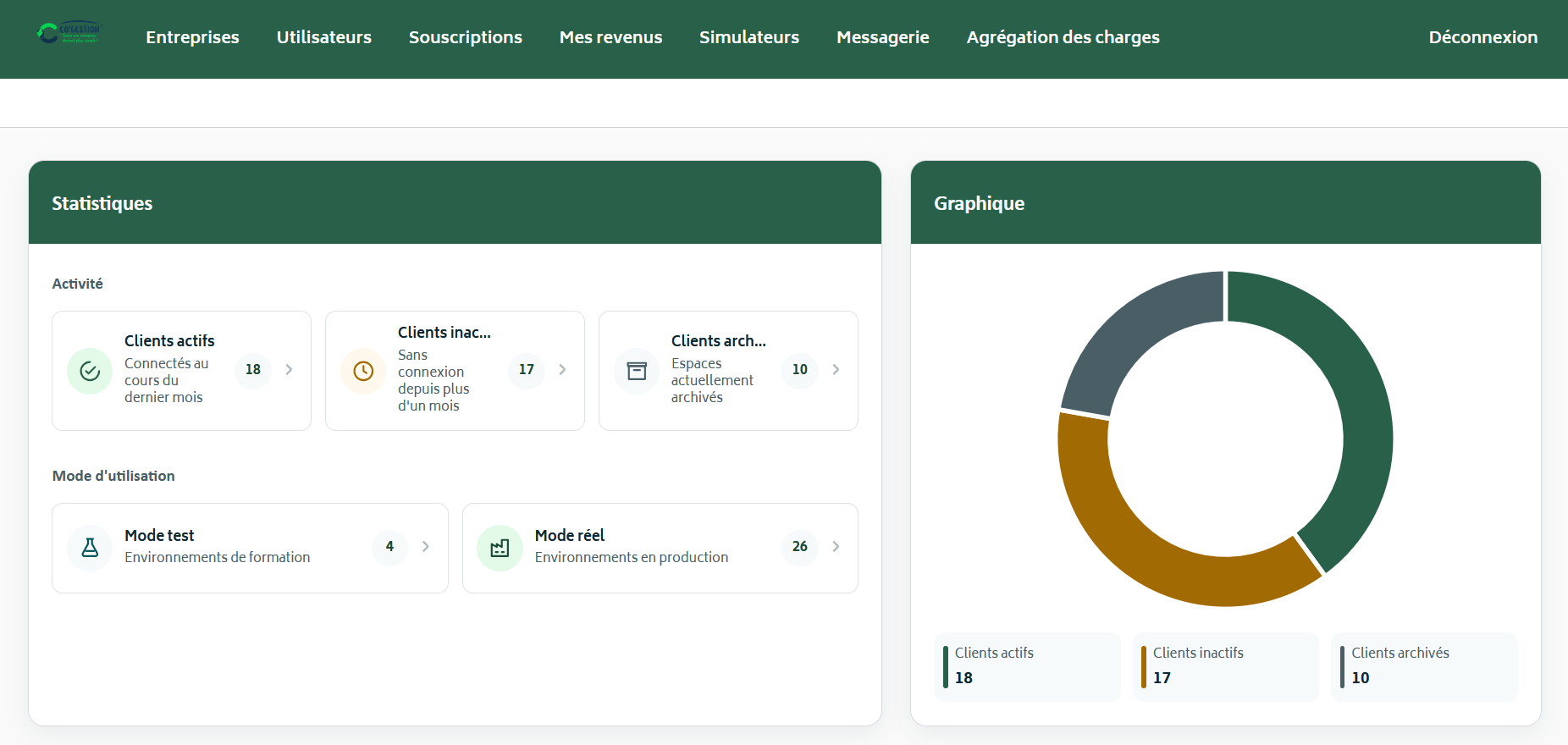Select Mes revenus in the top menu
This screenshot has width=1568, height=745.
coord(611,37)
